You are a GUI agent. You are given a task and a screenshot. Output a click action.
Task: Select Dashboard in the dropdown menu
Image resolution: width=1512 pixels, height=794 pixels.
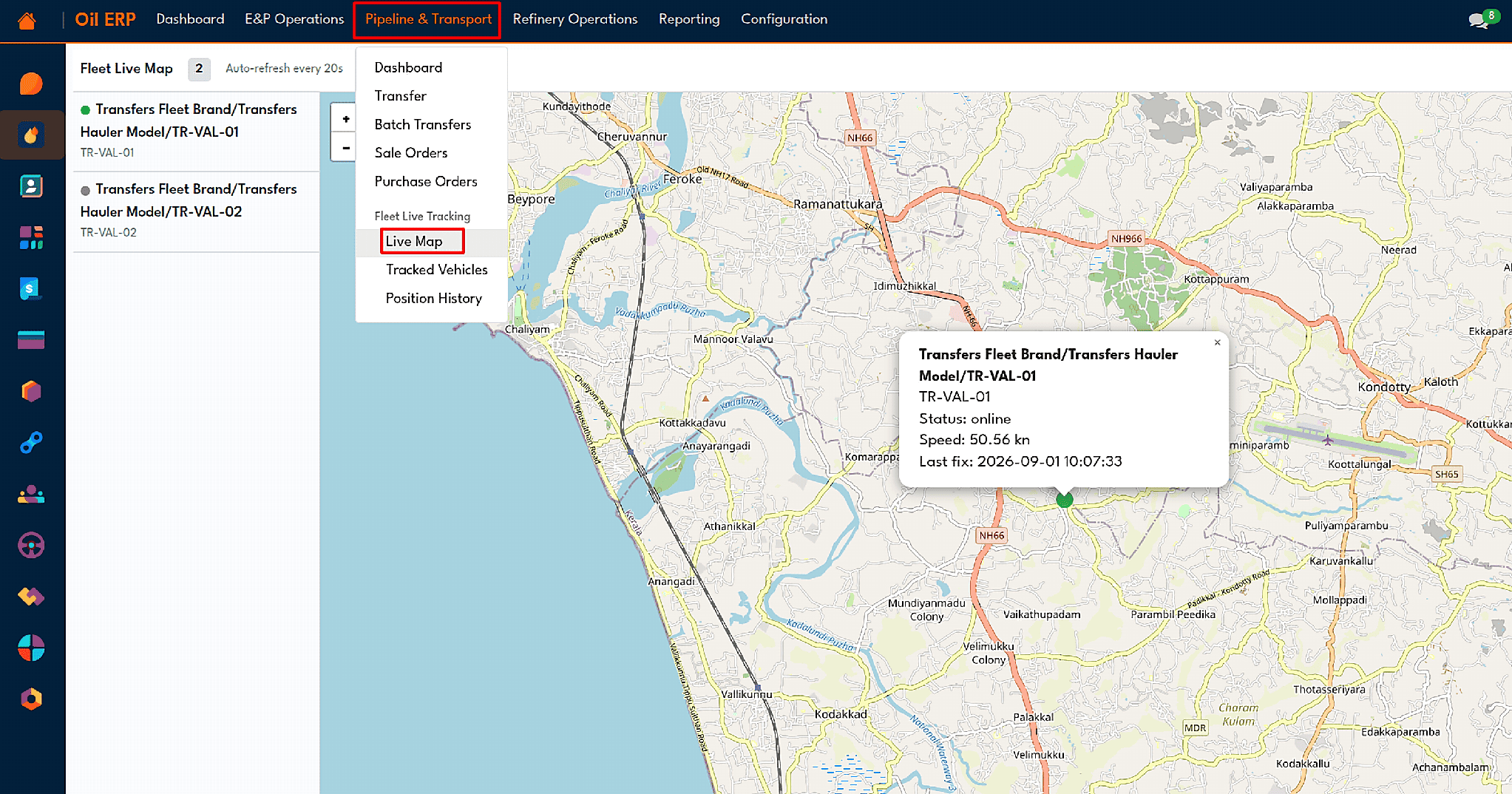(431, 67)
